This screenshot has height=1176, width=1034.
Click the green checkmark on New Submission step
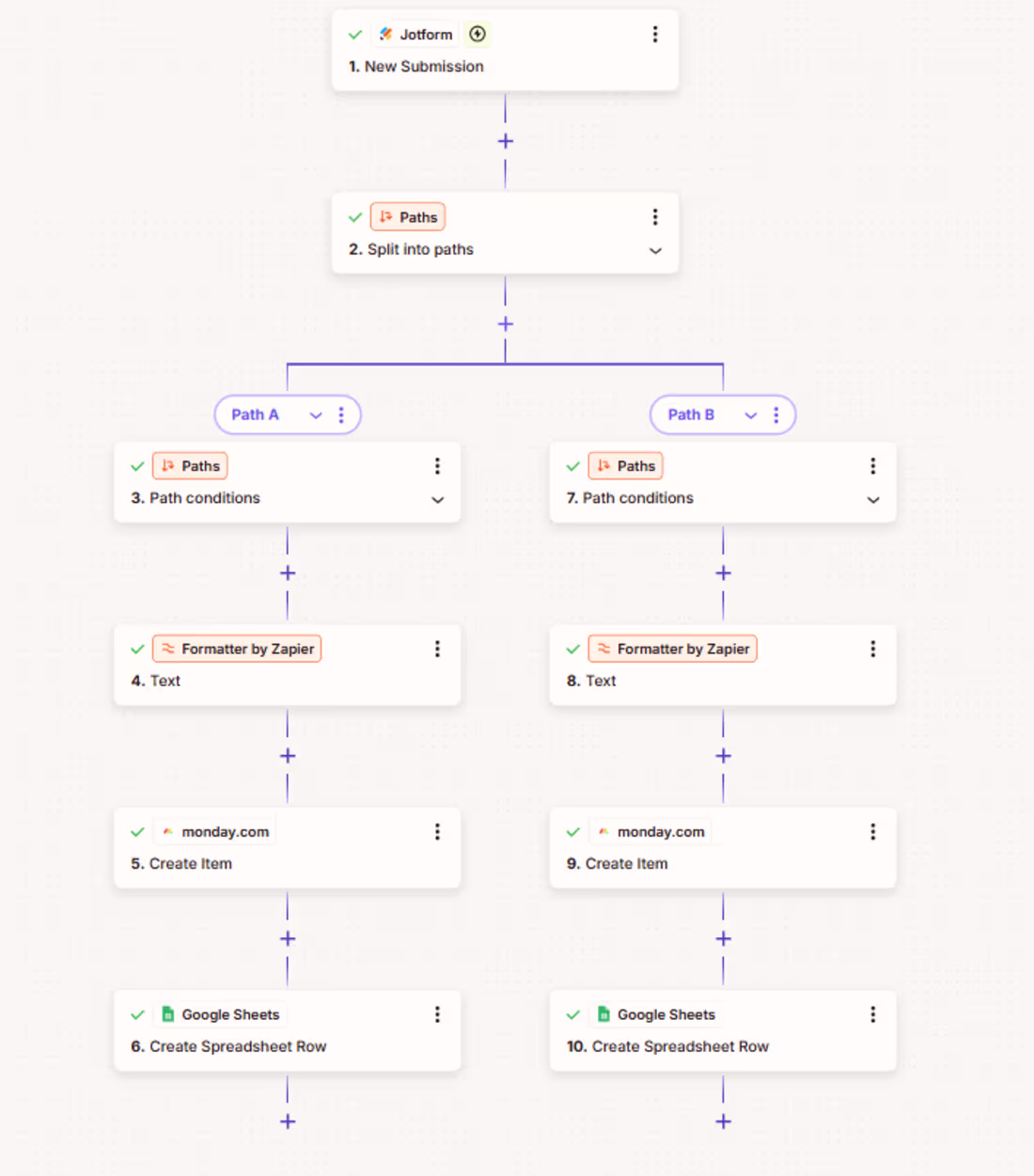coord(354,34)
